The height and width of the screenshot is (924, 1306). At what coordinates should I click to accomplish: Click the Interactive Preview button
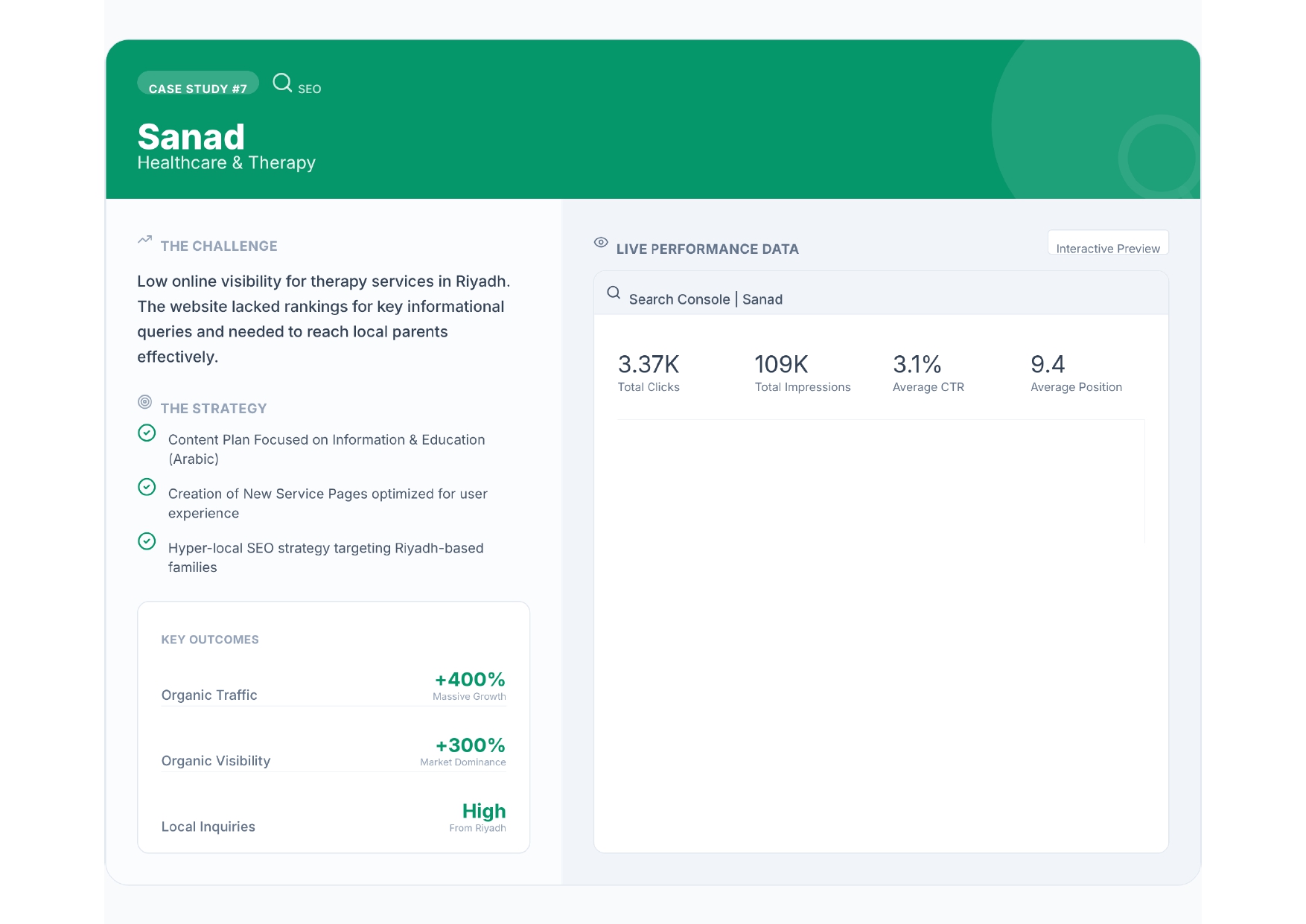click(x=1108, y=243)
